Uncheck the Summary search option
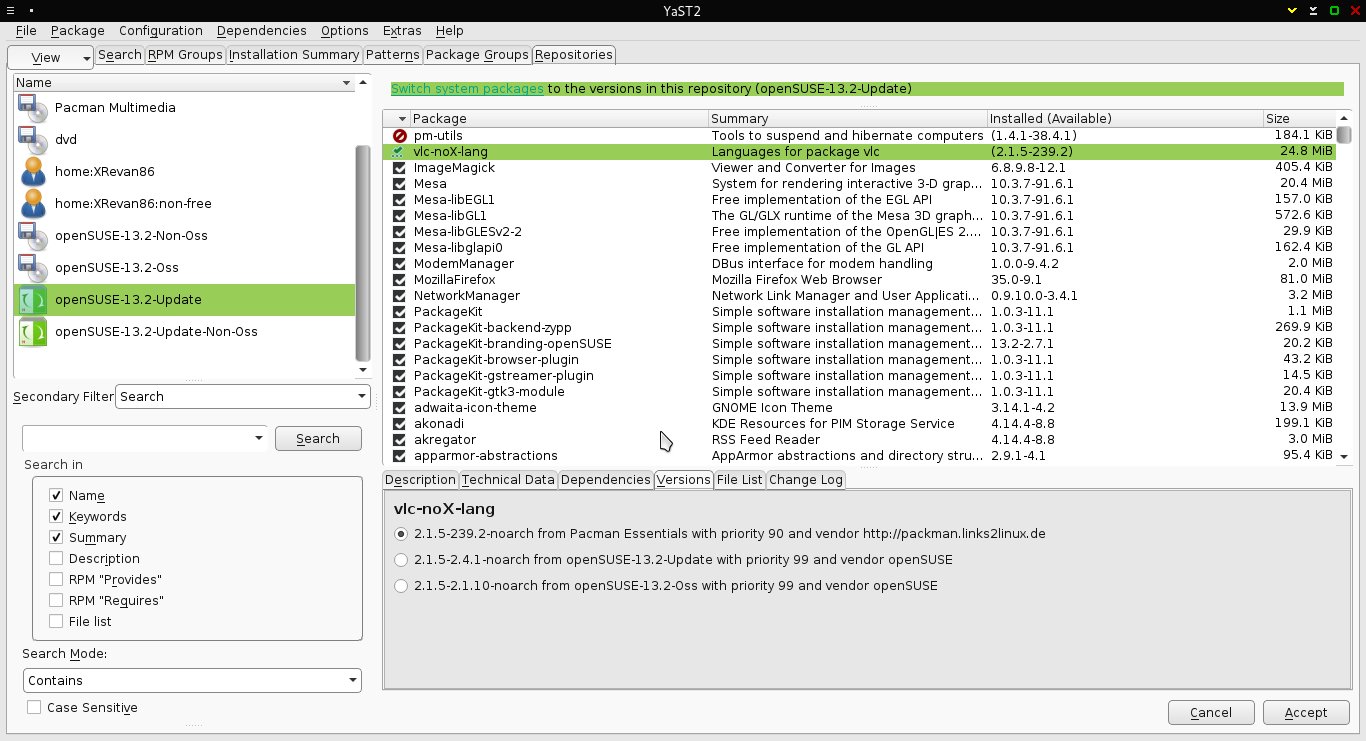Viewport: 1366px width, 741px height. point(56,538)
